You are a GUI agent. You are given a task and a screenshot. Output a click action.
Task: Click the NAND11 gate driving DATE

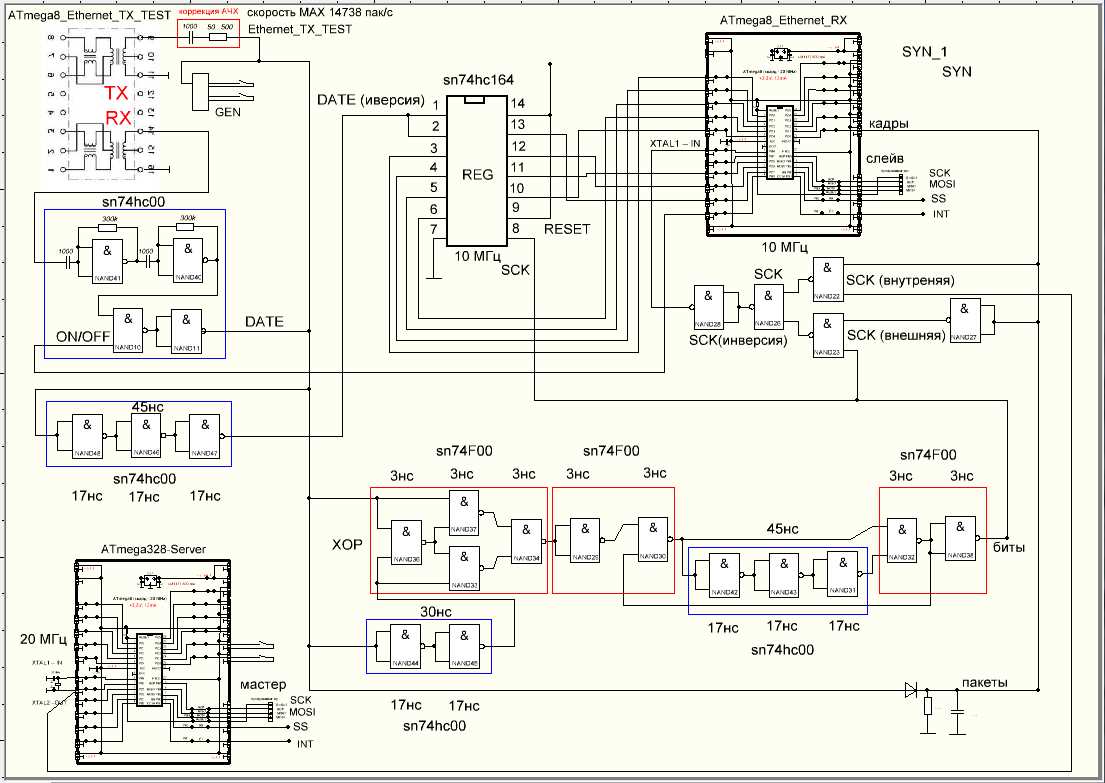(186, 331)
